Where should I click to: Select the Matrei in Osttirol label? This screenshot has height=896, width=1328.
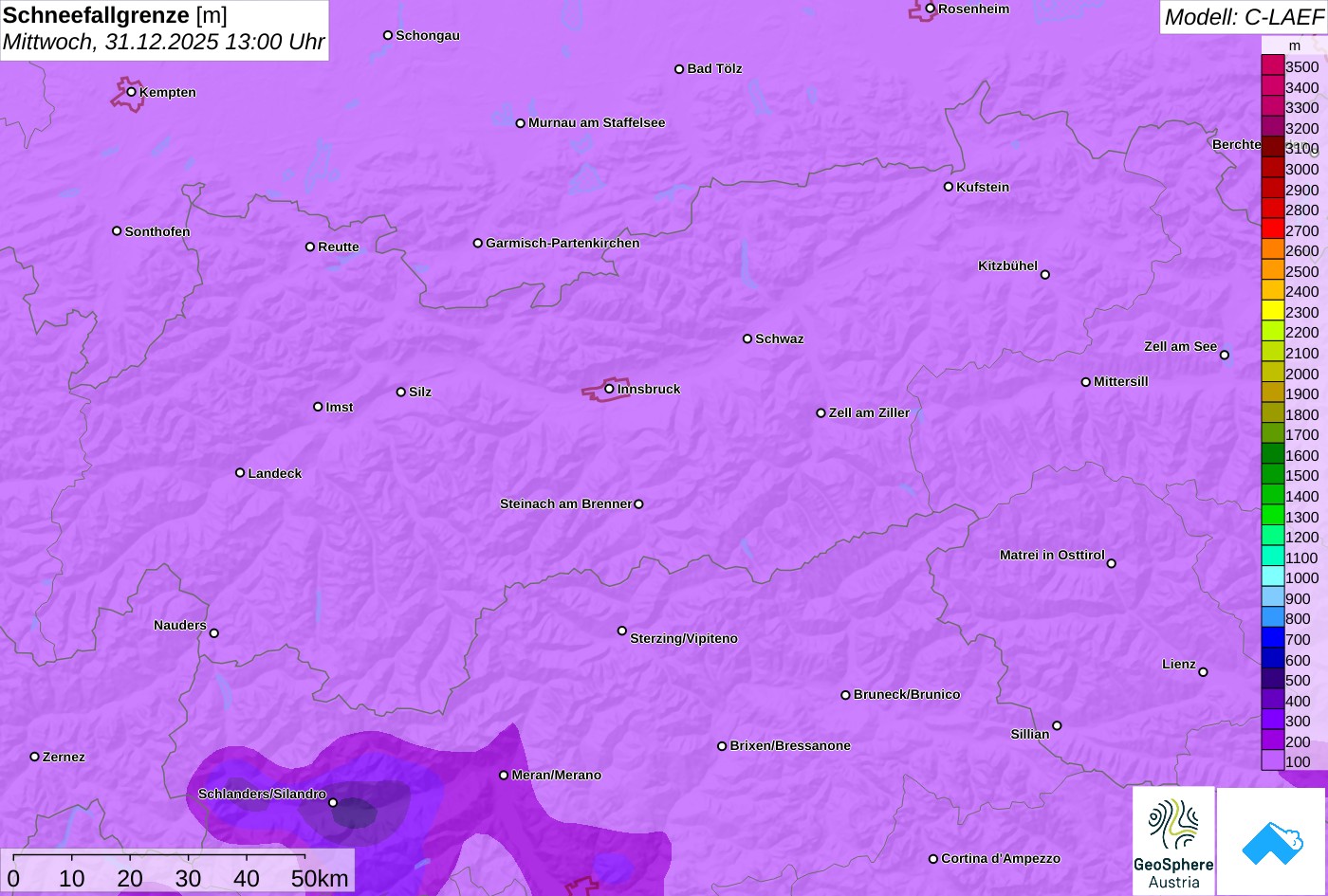click(x=1052, y=556)
